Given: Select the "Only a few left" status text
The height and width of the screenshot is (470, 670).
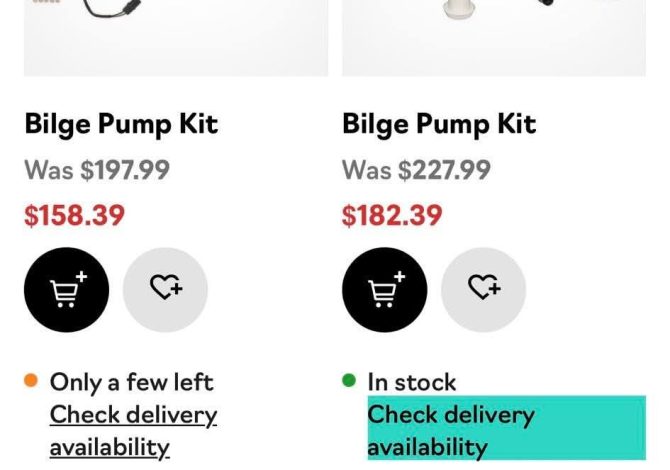Looking at the screenshot, I should point(131,382).
